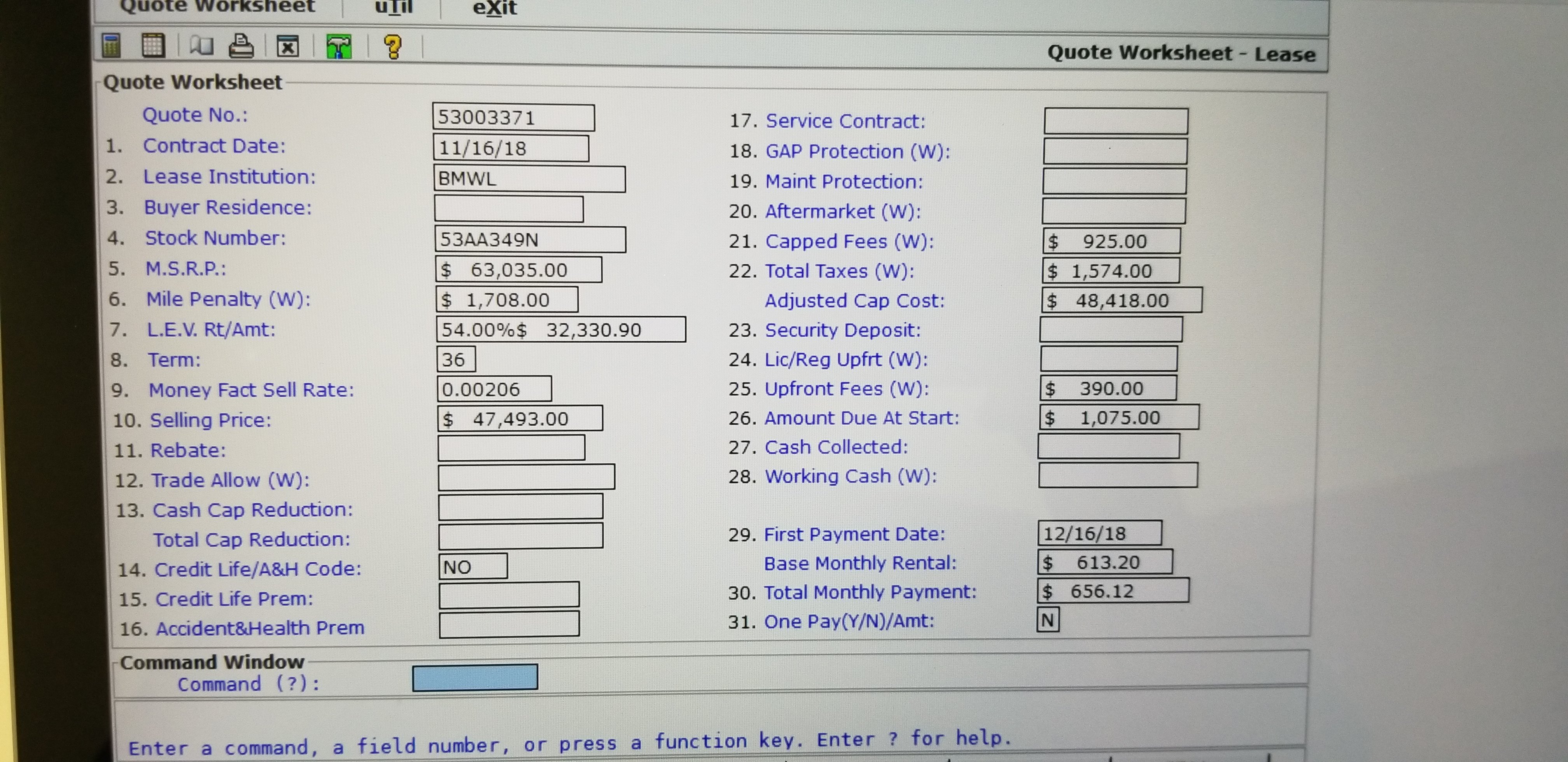
Task: Open the uTil menu
Action: [393, 7]
